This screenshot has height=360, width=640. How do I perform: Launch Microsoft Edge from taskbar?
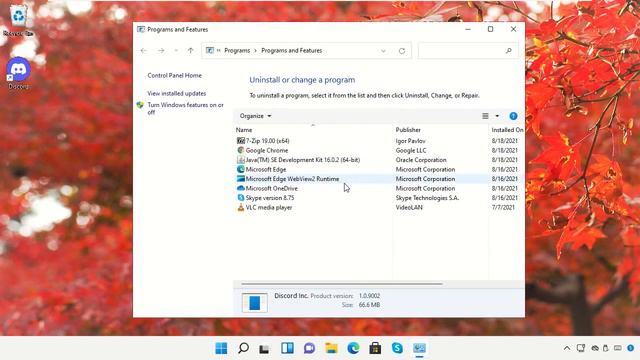pyautogui.click(x=353, y=348)
